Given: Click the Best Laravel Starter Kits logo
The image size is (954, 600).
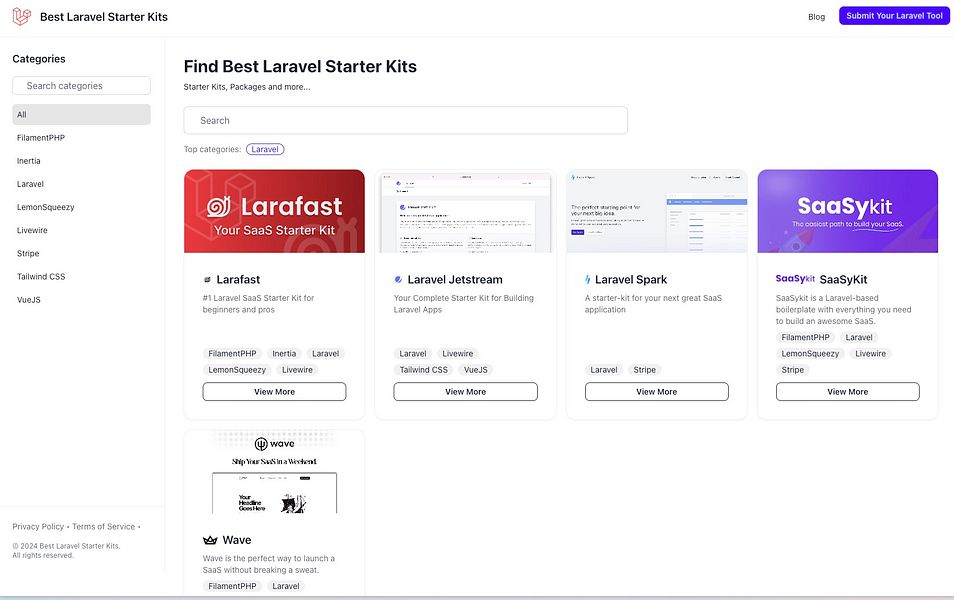Looking at the screenshot, I should pyautogui.click(x=19, y=16).
